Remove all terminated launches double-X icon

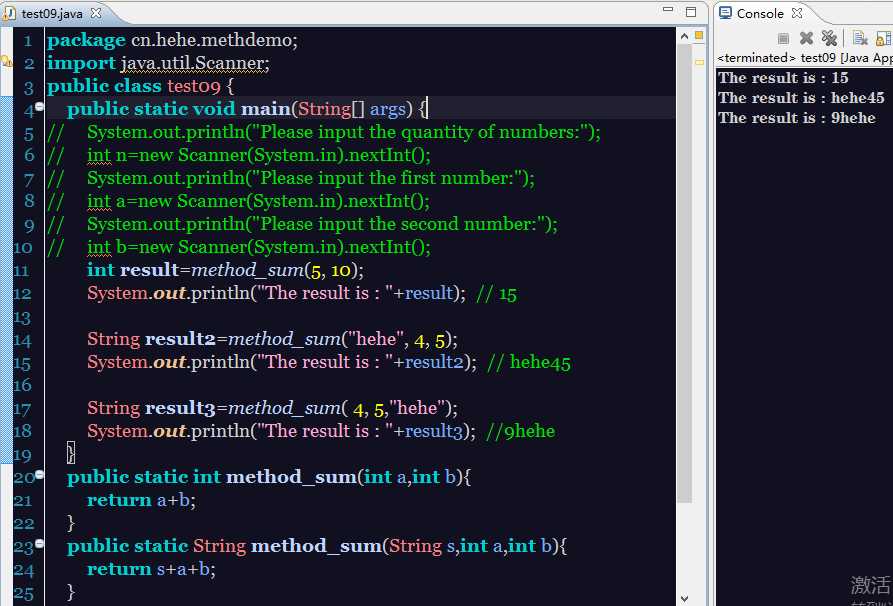pos(829,38)
